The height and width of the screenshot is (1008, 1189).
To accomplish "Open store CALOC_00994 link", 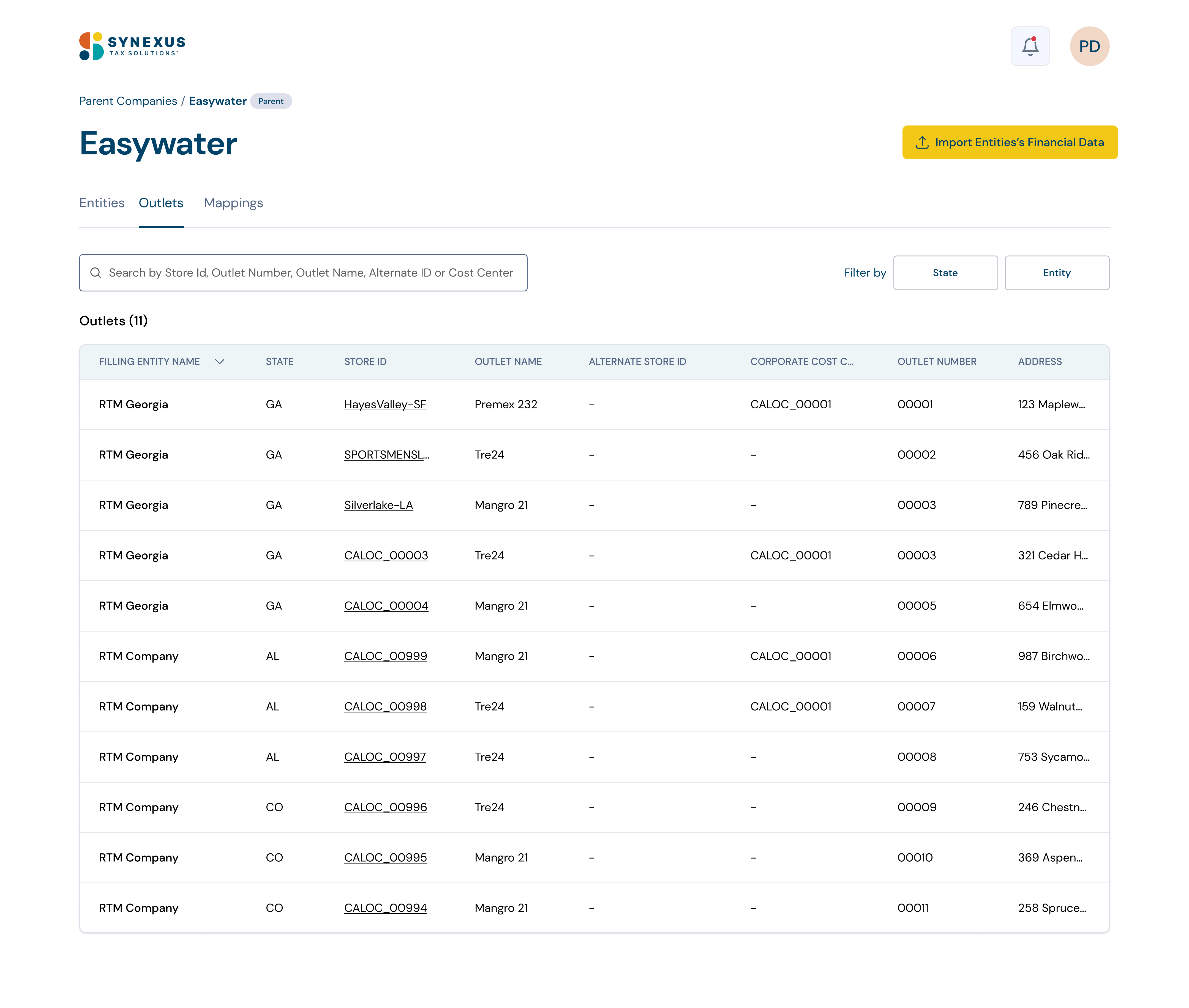I will (385, 908).
